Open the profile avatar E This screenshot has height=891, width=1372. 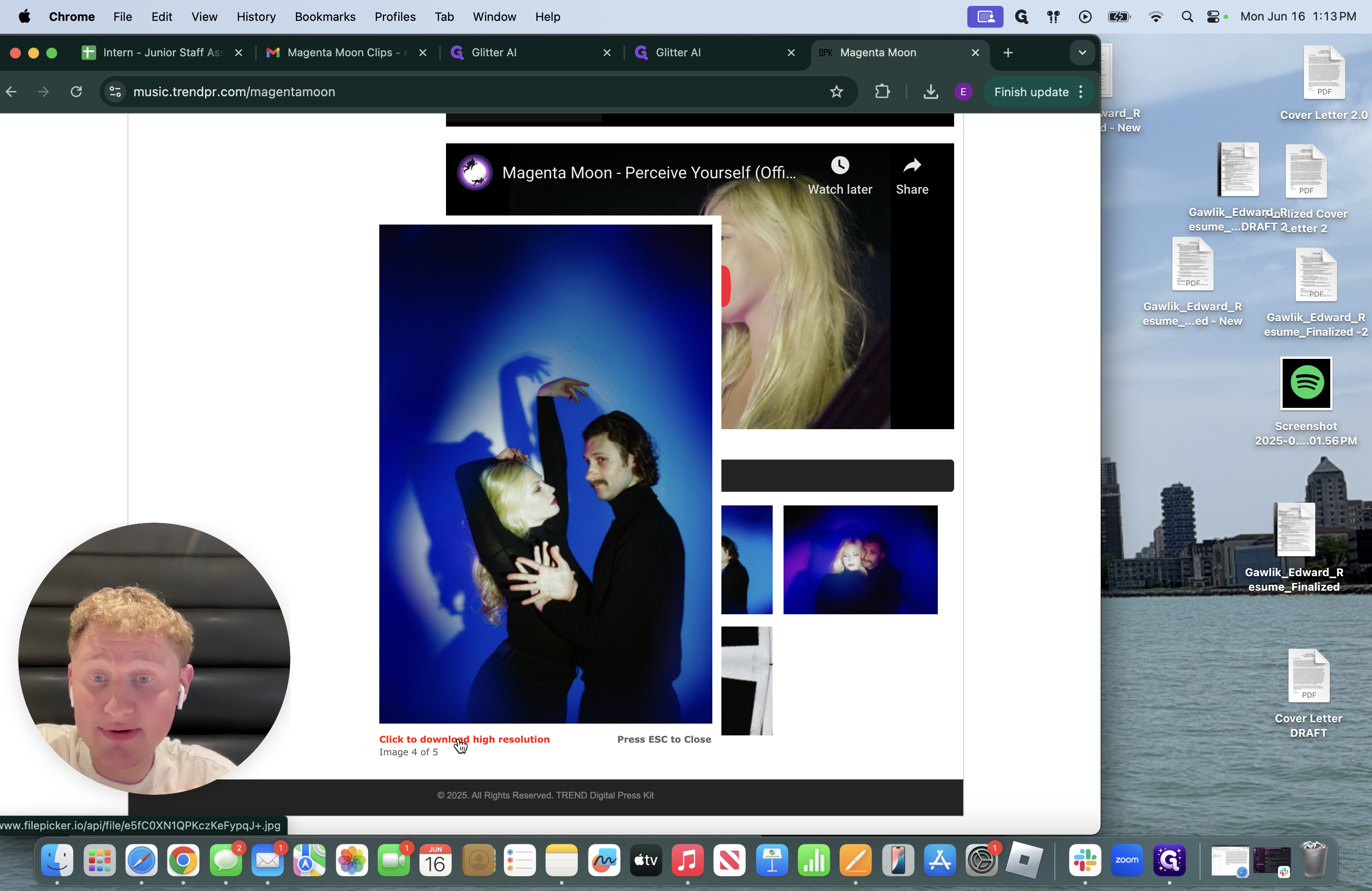(963, 92)
